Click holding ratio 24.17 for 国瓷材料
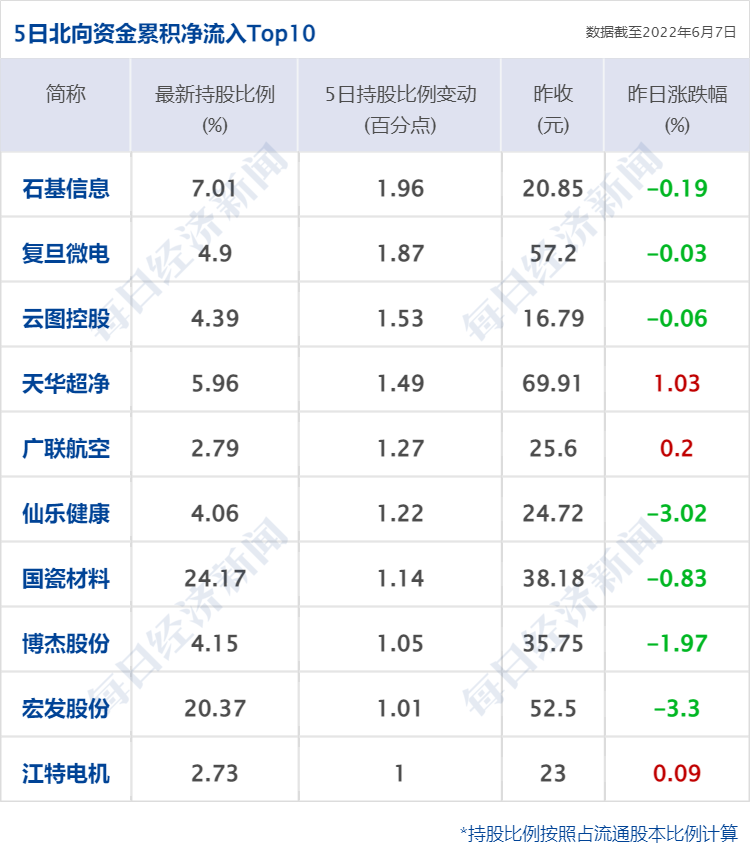 coord(215,579)
